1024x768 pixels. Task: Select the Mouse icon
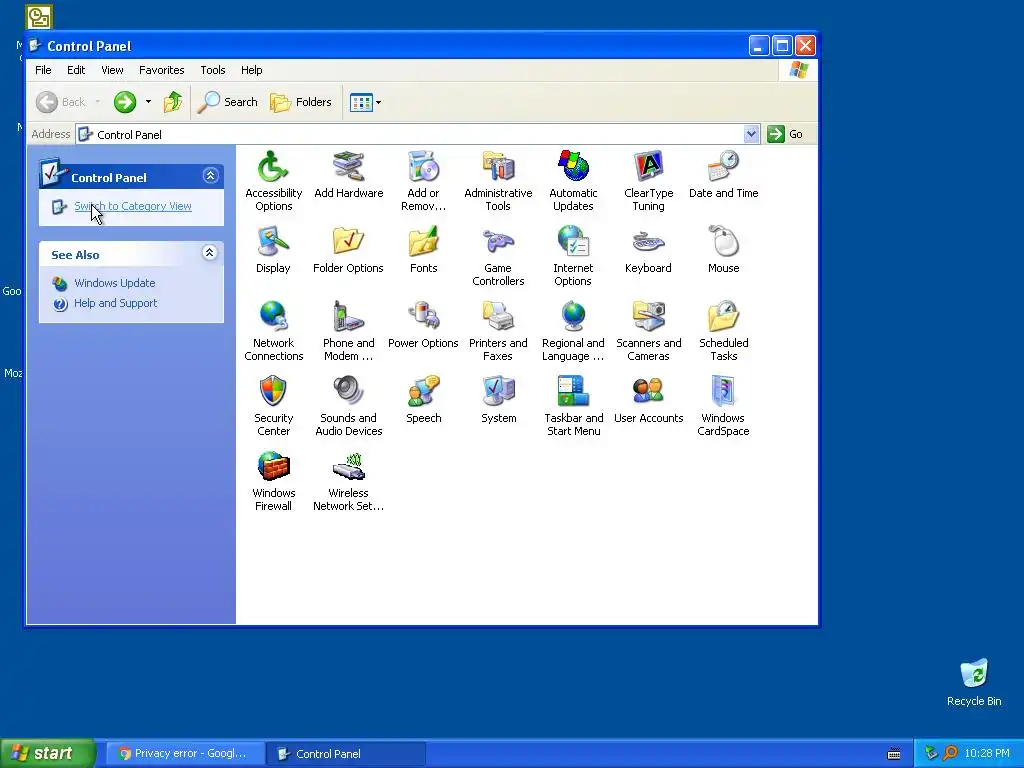tap(724, 242)
